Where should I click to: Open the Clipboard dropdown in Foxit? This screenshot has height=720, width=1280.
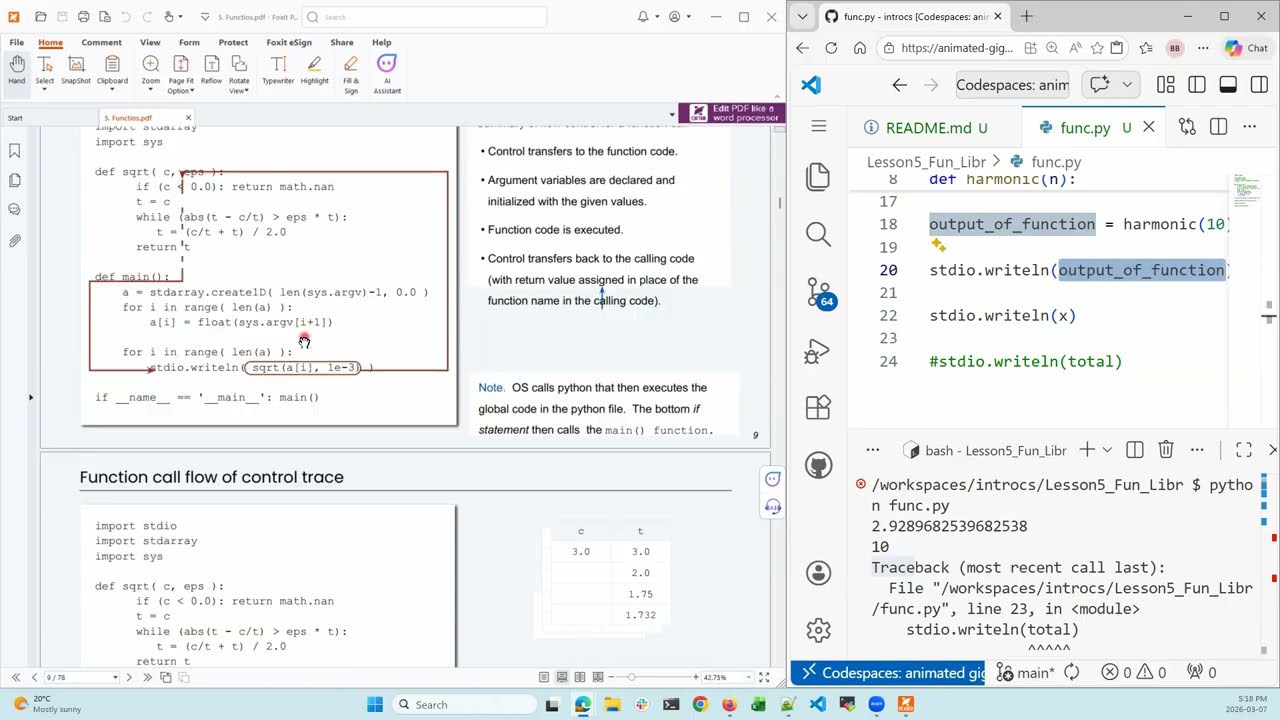[x=112, y=89]
